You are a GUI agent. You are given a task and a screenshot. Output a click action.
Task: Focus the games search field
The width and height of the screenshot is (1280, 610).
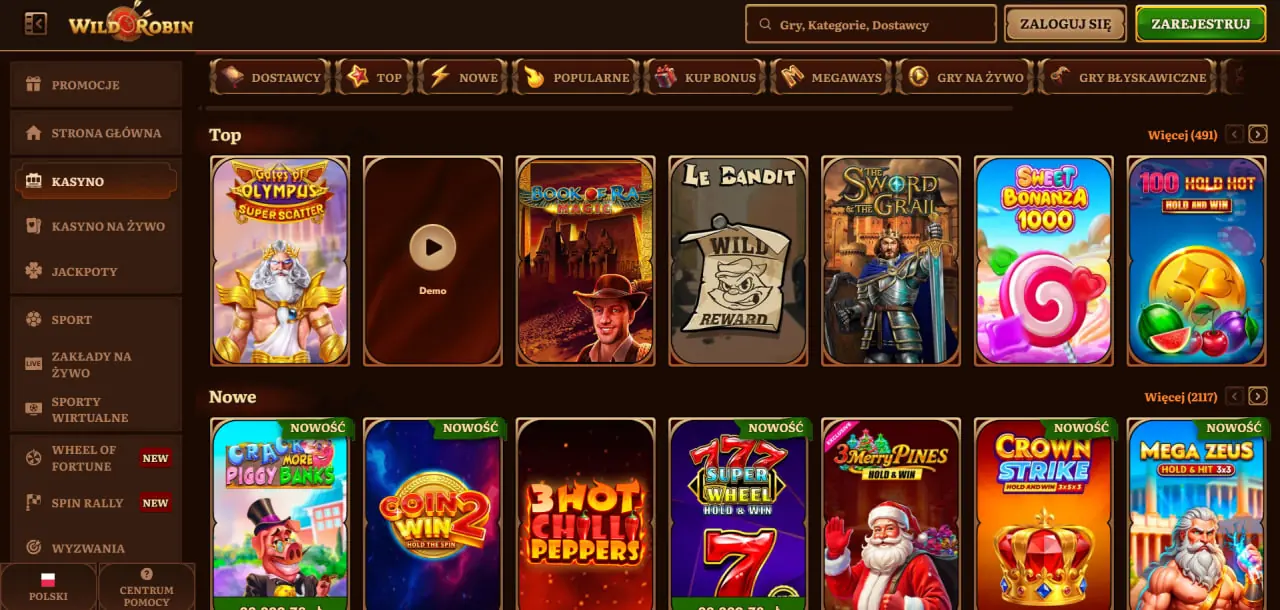point(870,24)
